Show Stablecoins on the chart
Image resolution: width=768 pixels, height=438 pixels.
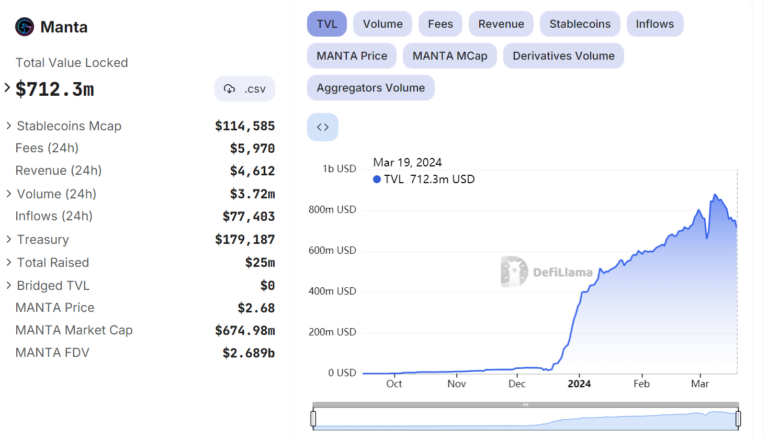coord(580,23)
